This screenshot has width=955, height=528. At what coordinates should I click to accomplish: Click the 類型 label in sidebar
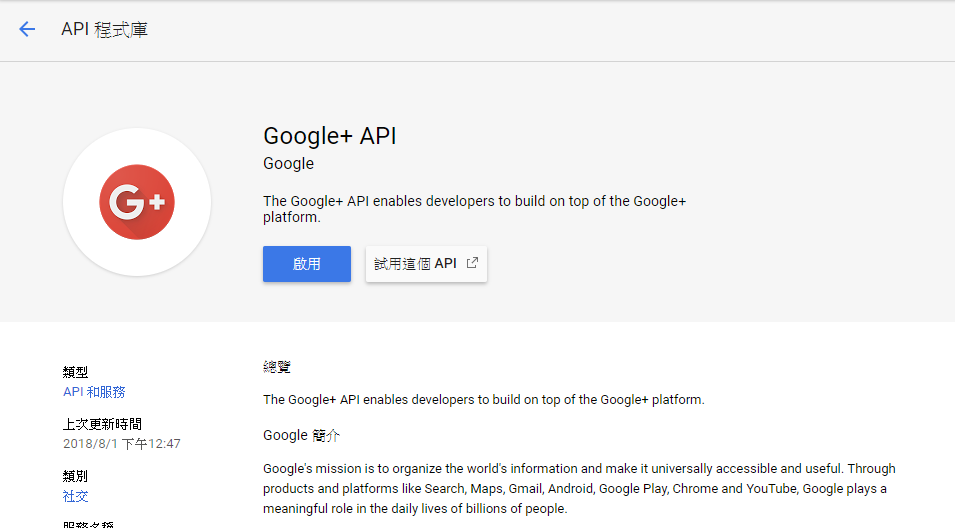(76, 372)
